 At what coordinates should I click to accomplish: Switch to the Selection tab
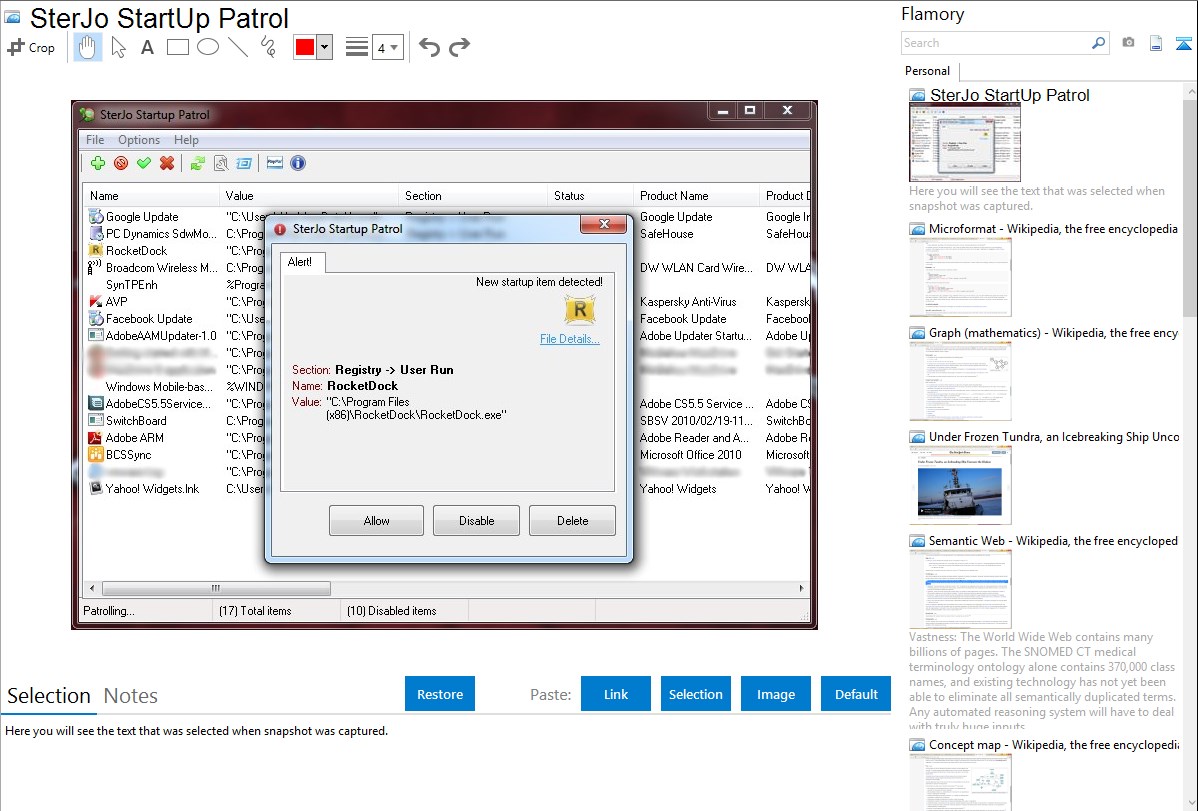click(49, 696)
